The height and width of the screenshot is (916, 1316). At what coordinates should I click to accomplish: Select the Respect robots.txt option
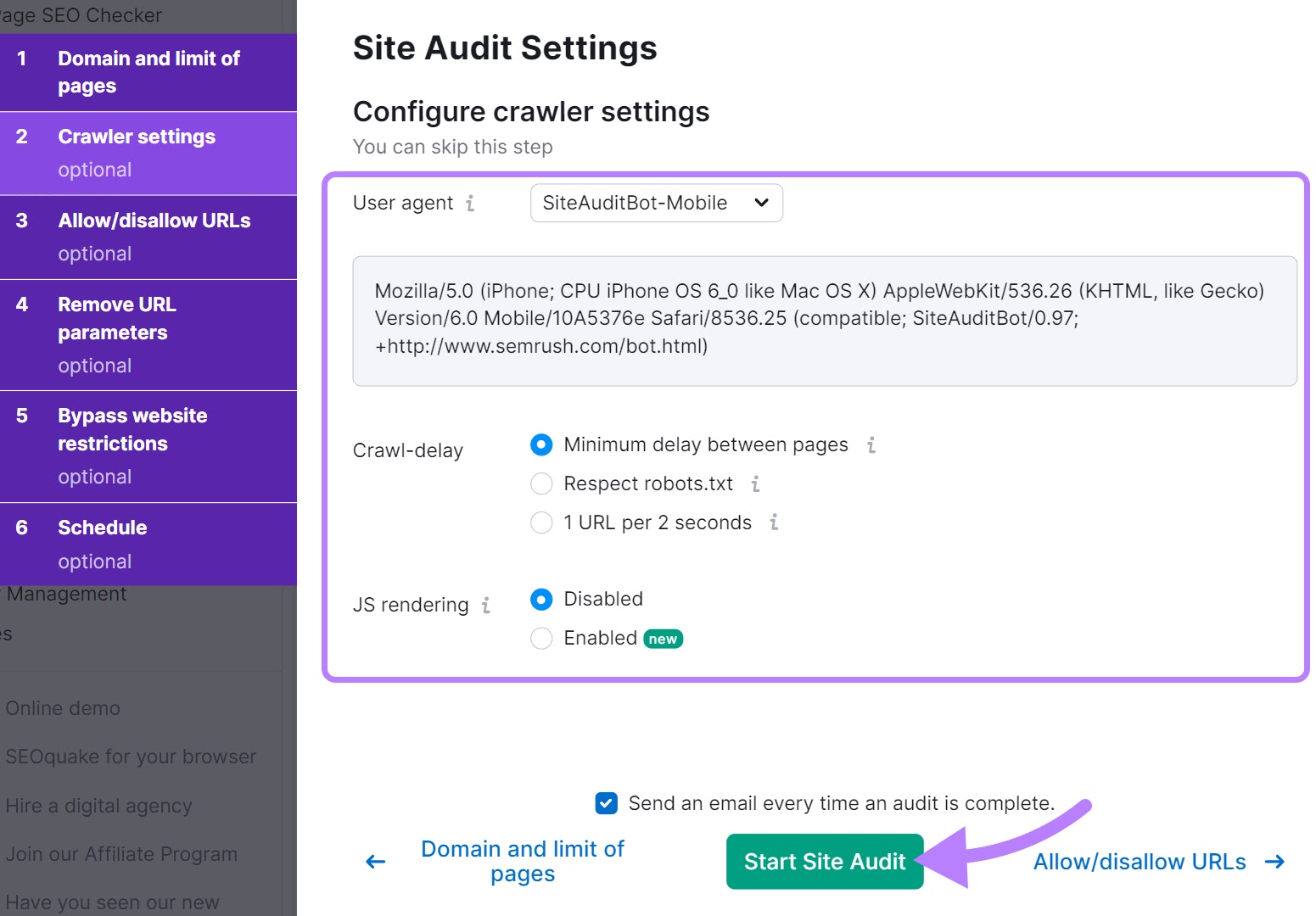(541, 483)
